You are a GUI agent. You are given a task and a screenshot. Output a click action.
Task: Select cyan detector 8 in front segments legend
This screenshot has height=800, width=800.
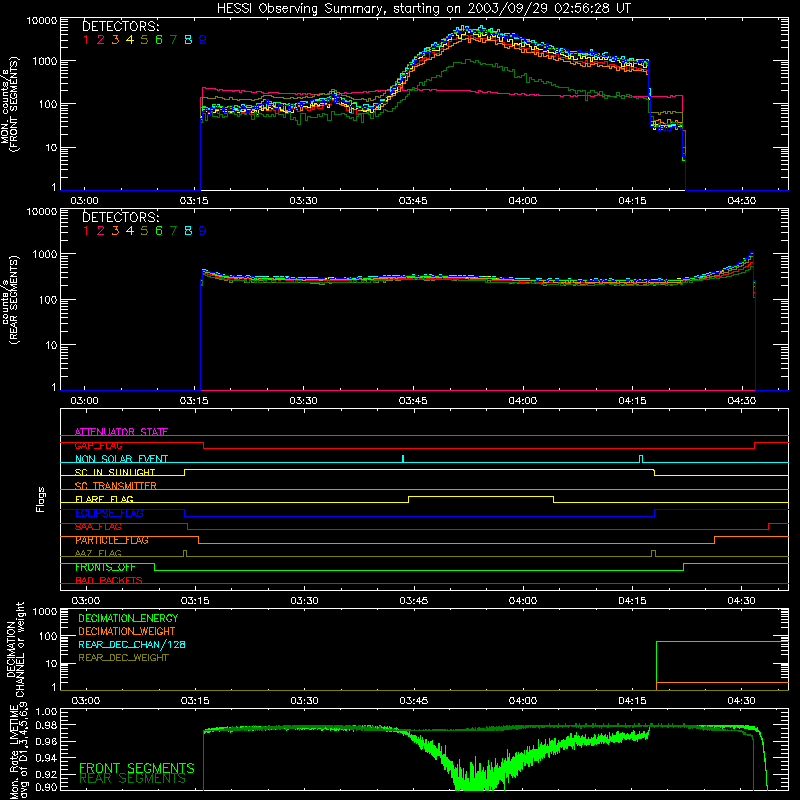188,40
